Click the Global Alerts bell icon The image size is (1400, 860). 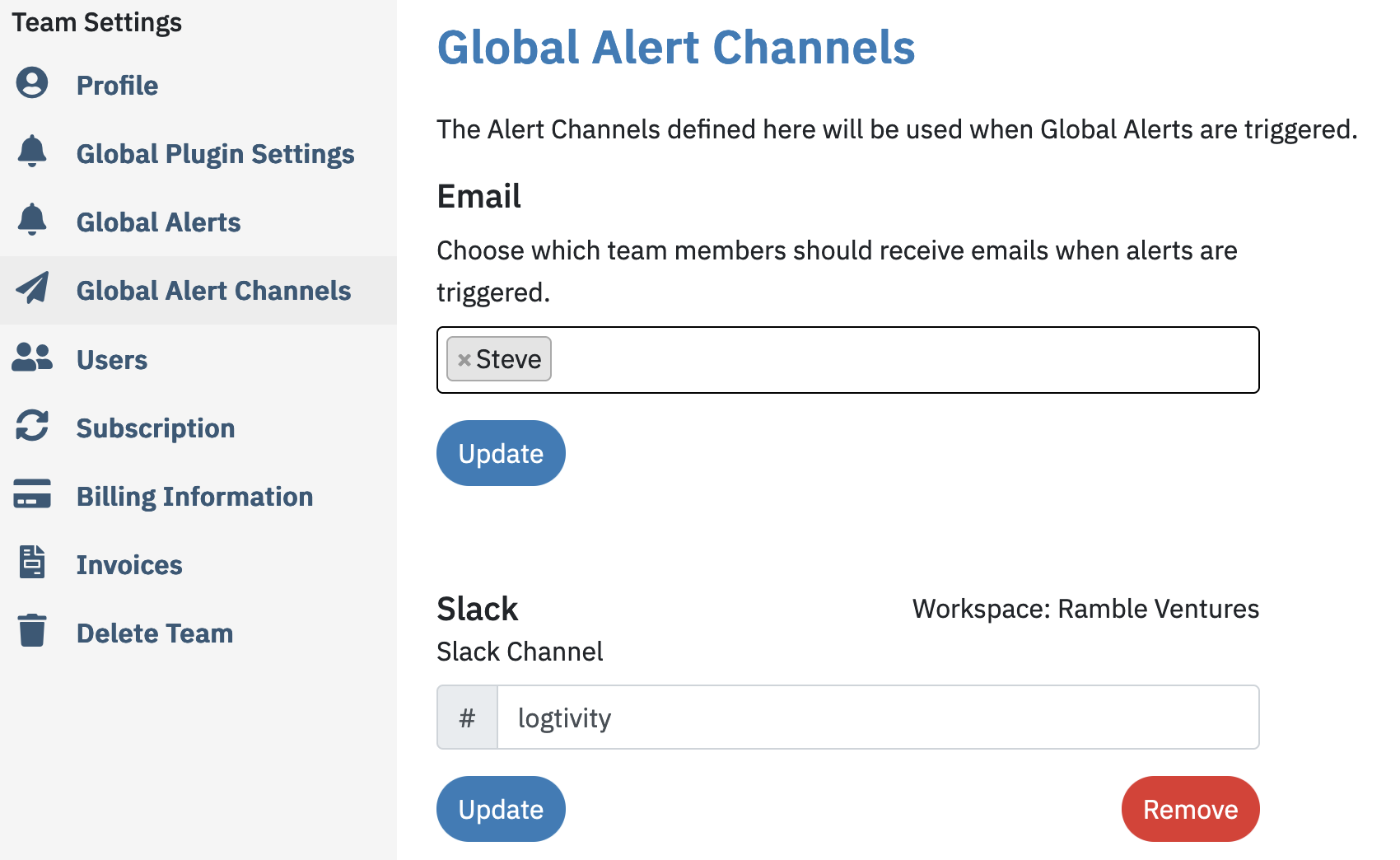(x=32, y=221)
